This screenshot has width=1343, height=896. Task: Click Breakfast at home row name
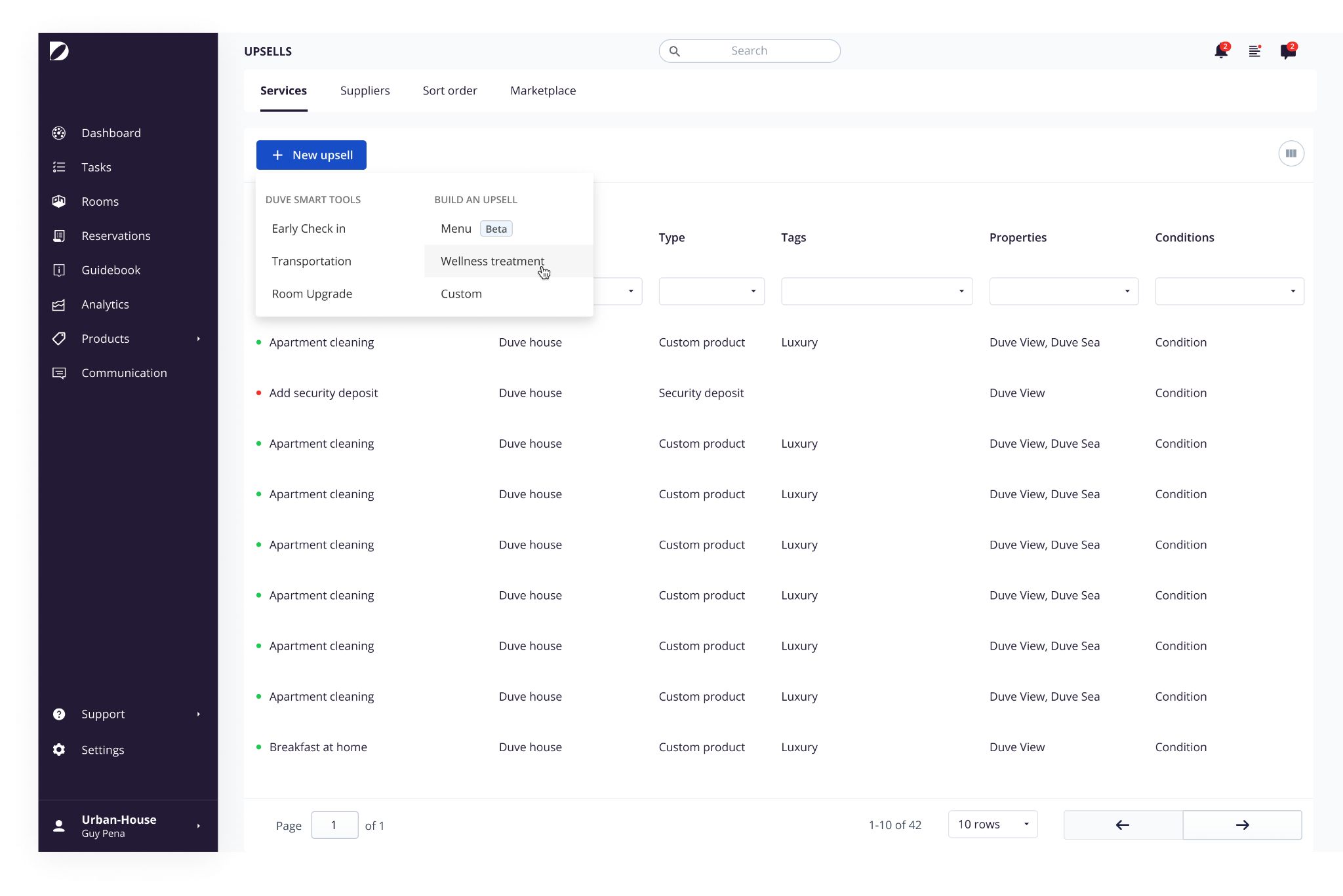click(x=318, y=747)
